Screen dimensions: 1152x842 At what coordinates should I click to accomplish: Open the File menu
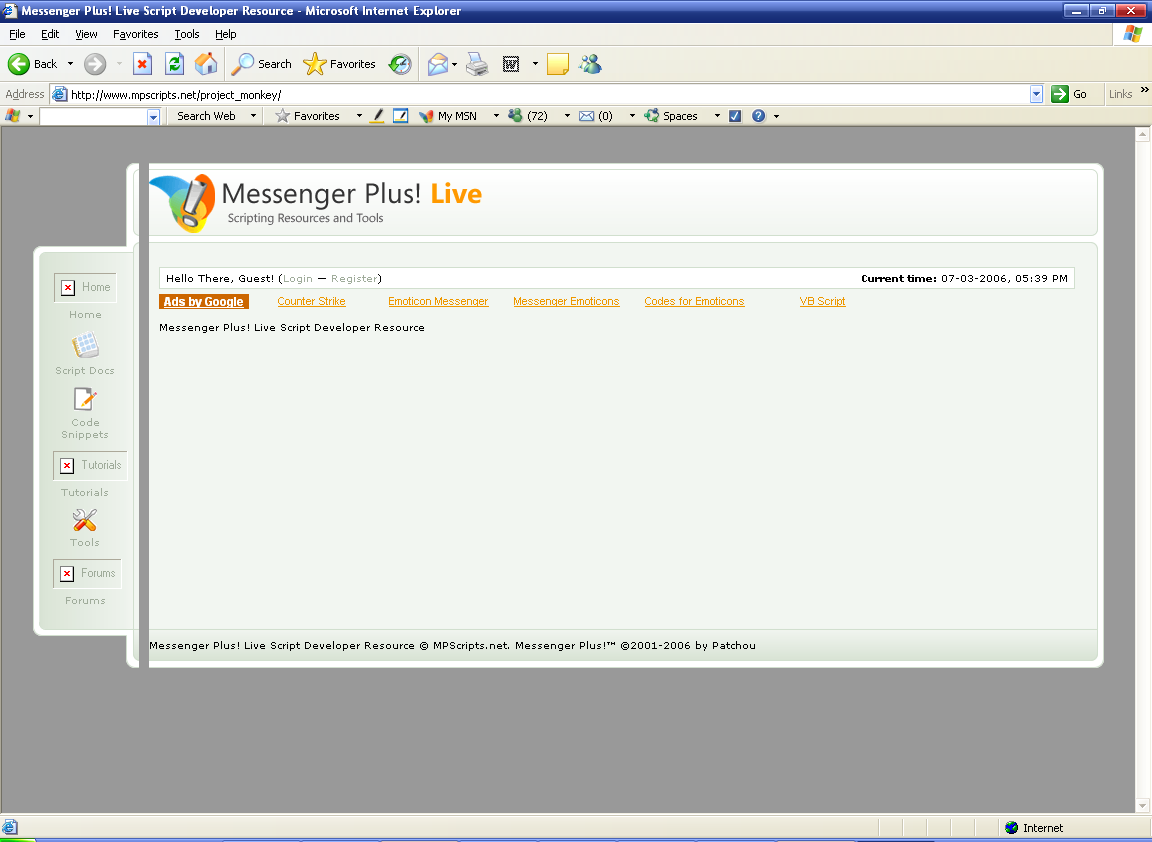[x=17, y=34]
